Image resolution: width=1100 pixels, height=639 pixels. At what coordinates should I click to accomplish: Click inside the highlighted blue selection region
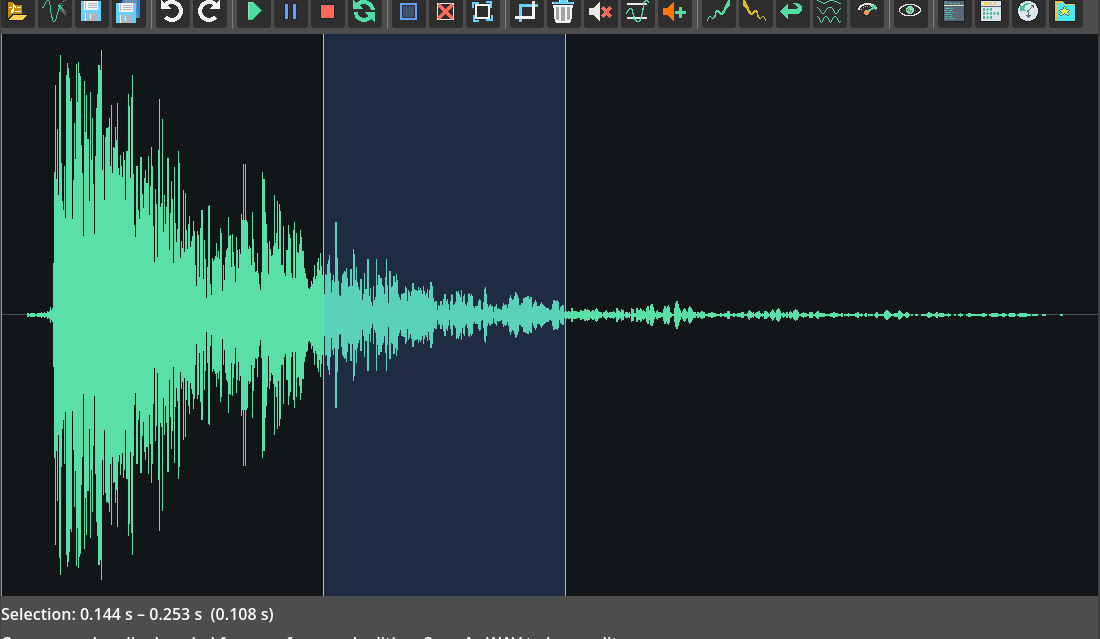point(444,315)
